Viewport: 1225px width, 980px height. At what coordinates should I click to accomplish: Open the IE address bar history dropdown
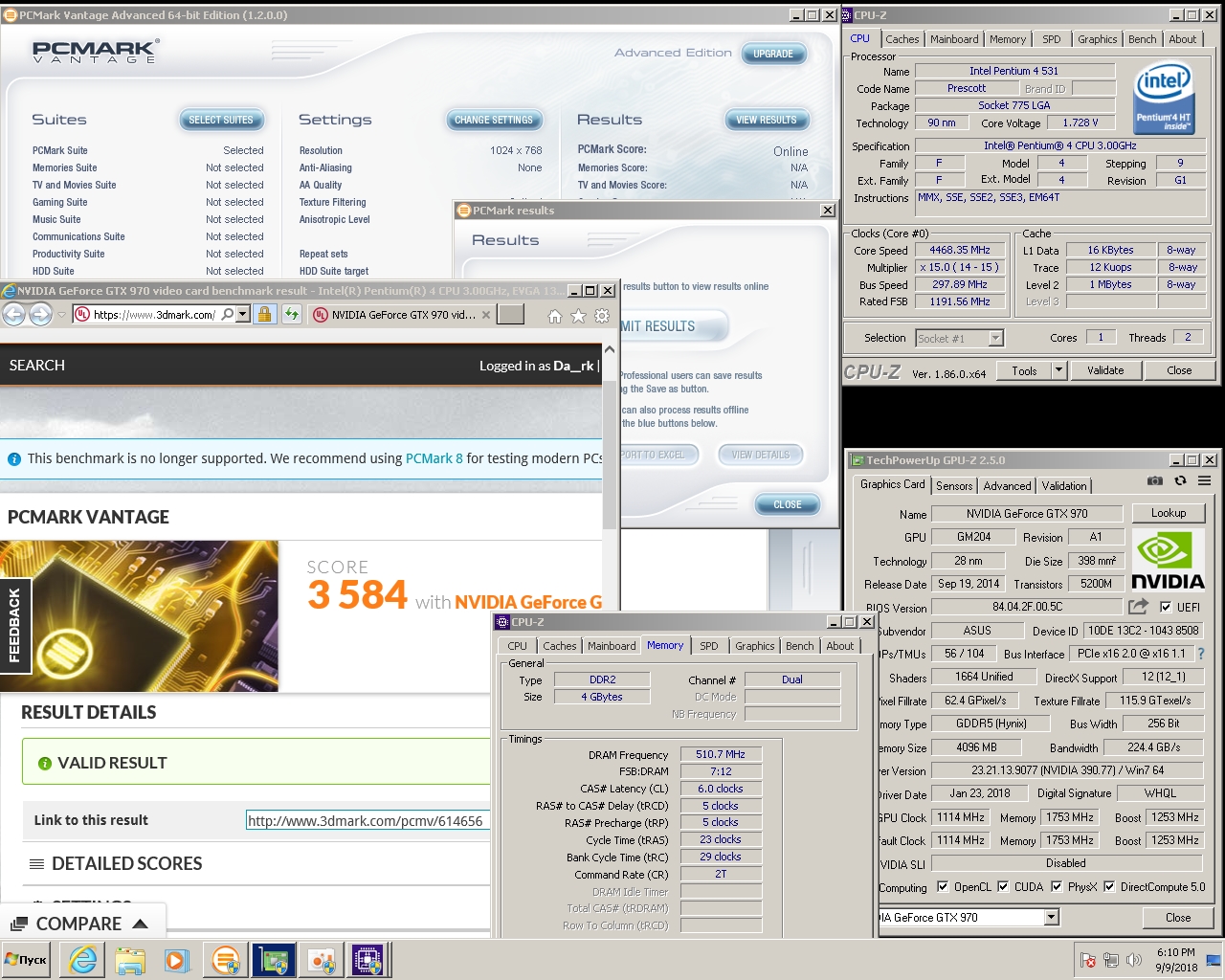click(x=243, y=314)
